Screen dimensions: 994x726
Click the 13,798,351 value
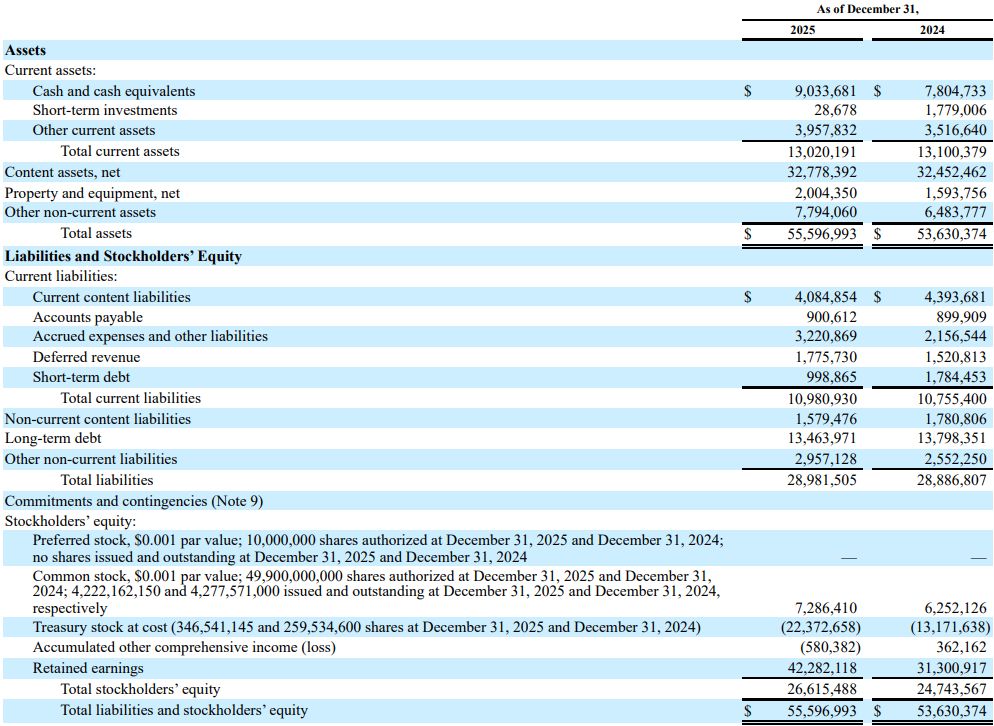click(x=952, y=438)
